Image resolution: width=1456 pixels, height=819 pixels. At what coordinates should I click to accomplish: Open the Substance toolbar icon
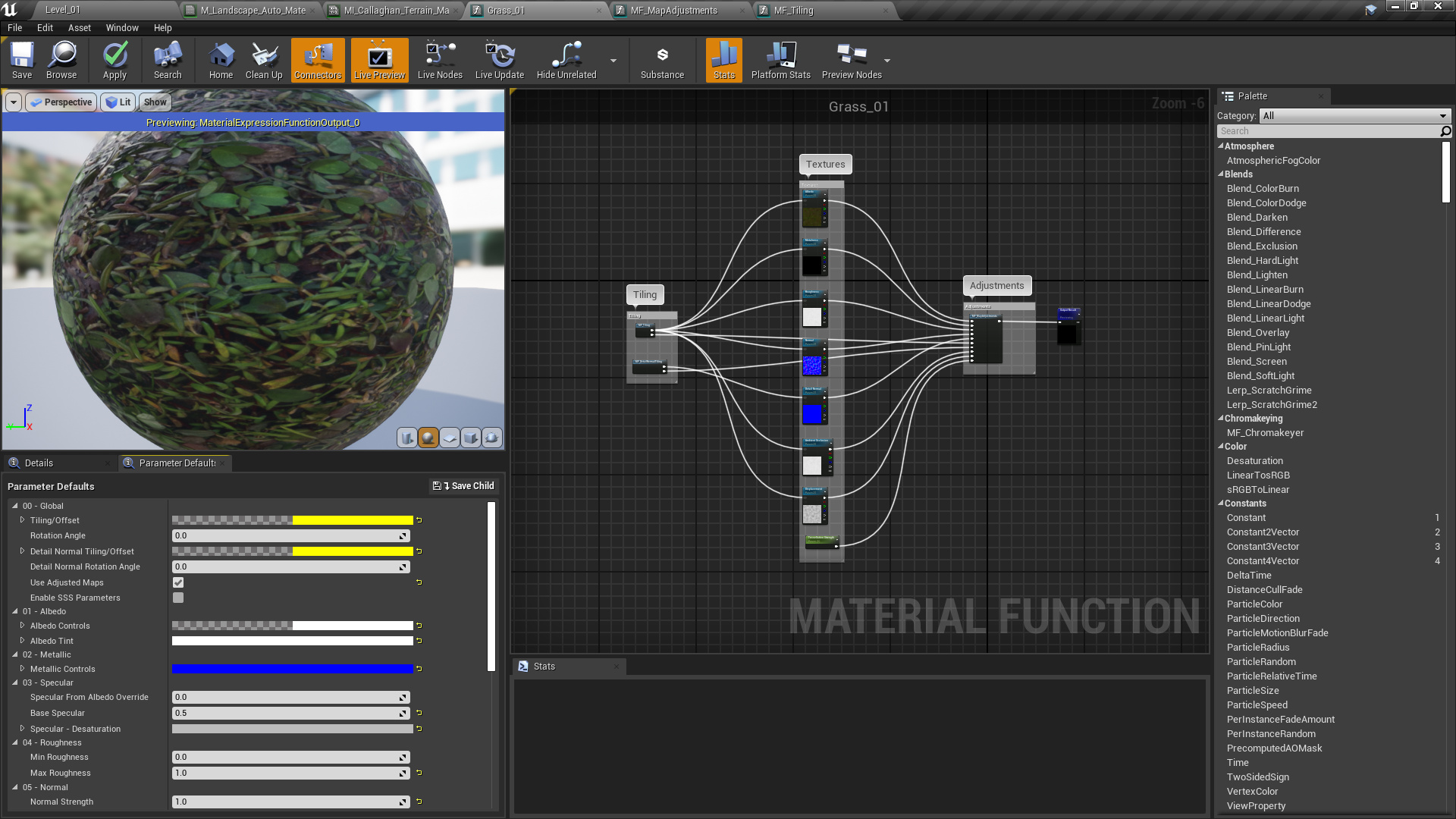661,60
